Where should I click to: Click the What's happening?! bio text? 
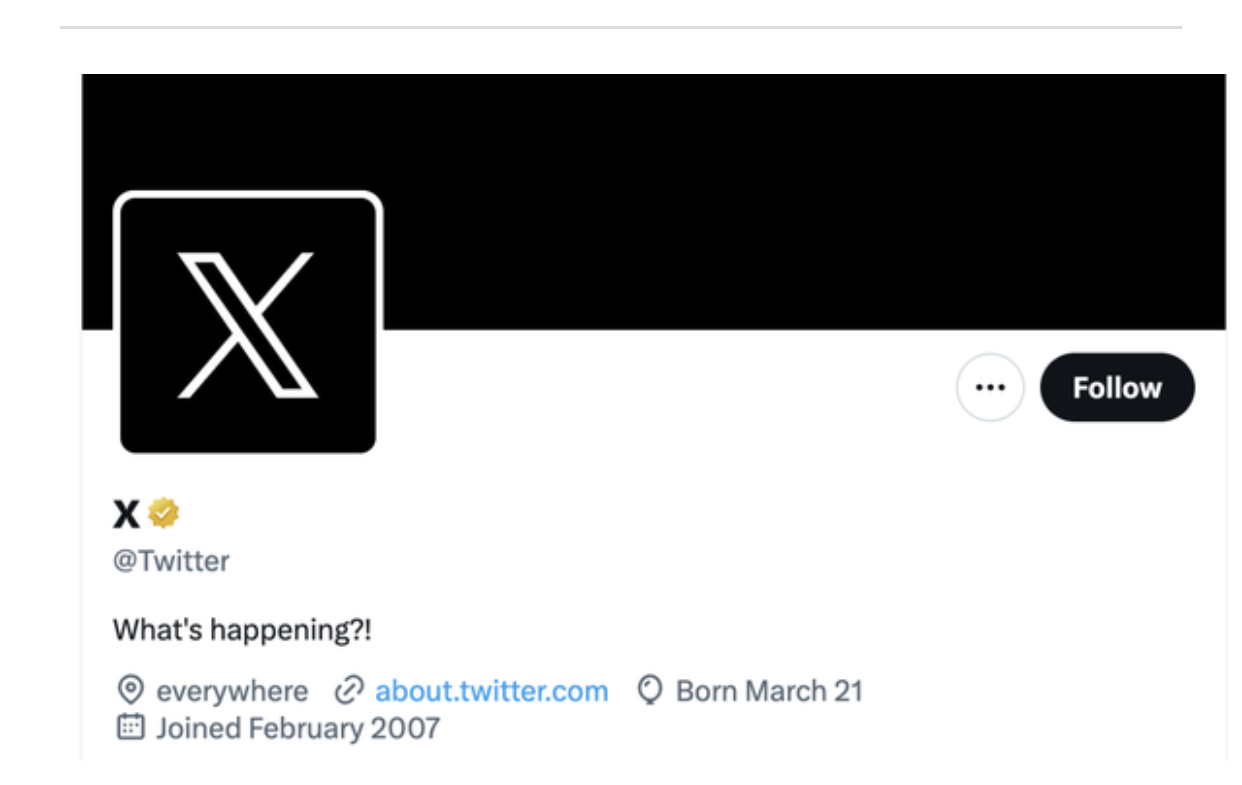coord(242,631)
